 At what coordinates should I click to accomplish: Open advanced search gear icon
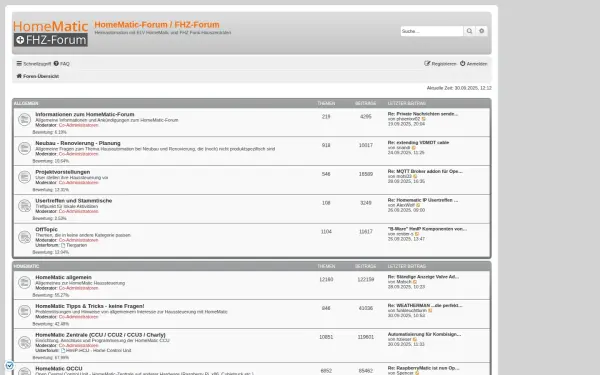click(x=481, y=31)
